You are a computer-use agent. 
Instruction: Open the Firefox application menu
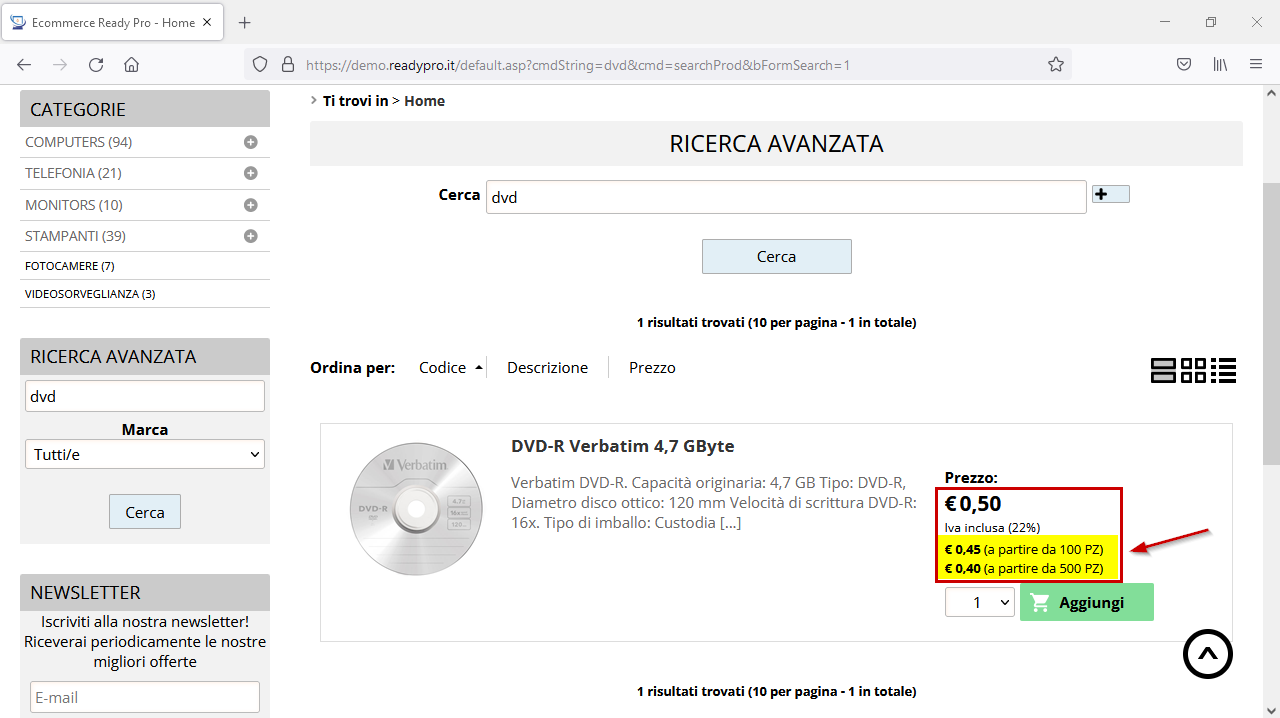coord(1256,65)
